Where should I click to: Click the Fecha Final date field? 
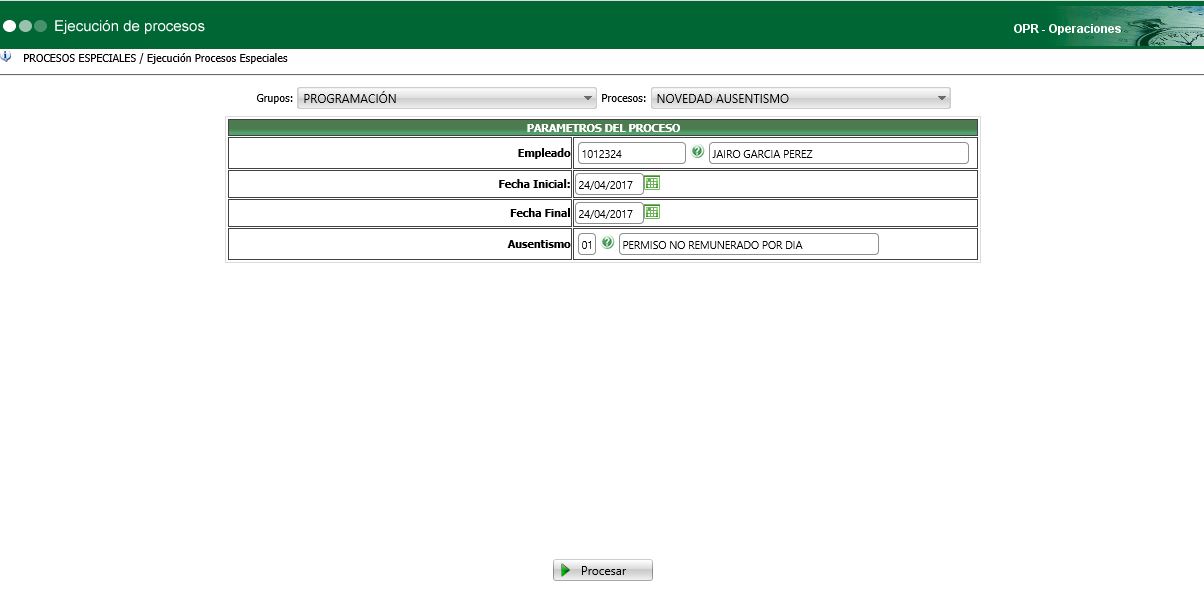point(608,213)
